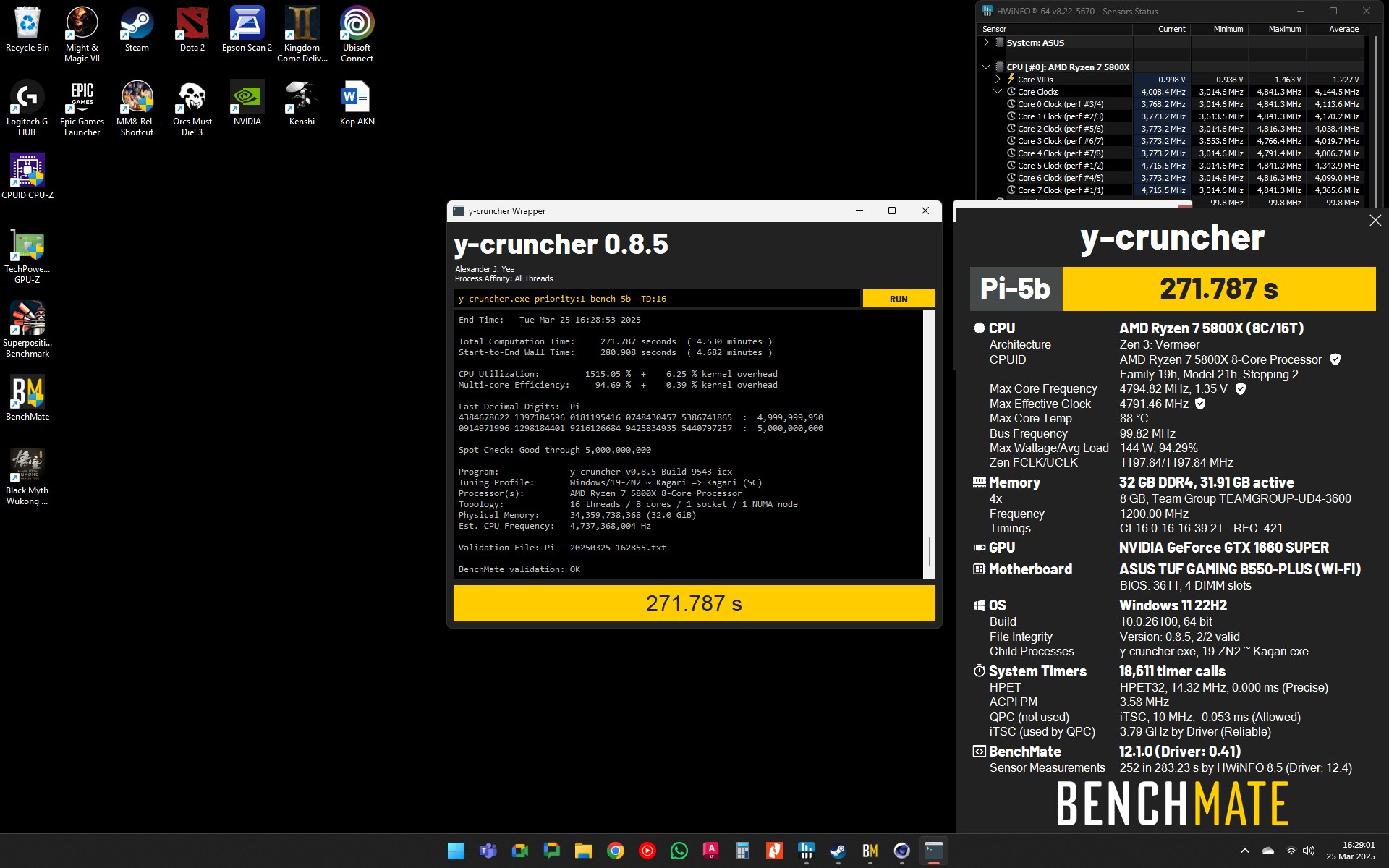The image size is (1389, 868).
Task: Open Logitech G HUB shortcut
Action: tap(27, 109)
